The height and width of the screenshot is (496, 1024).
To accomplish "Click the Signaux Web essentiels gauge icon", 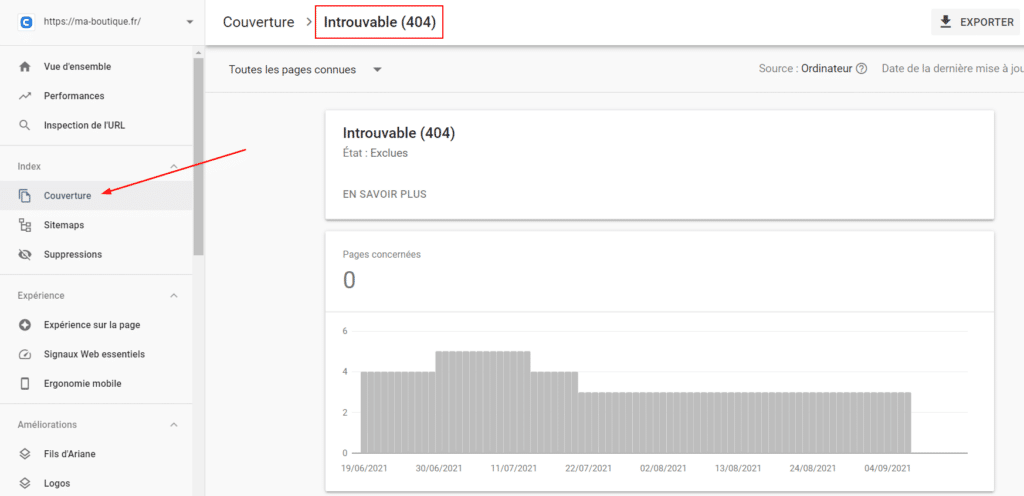I will (x=25, y=355).
